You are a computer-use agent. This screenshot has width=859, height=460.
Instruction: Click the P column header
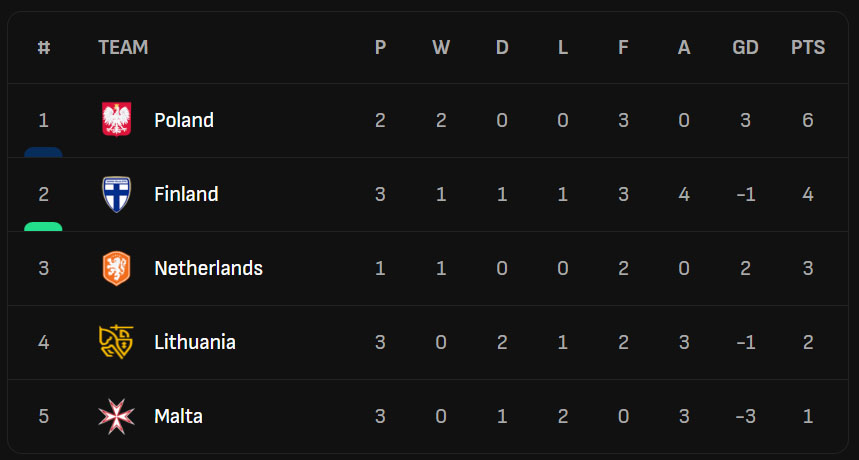(380, 48)
